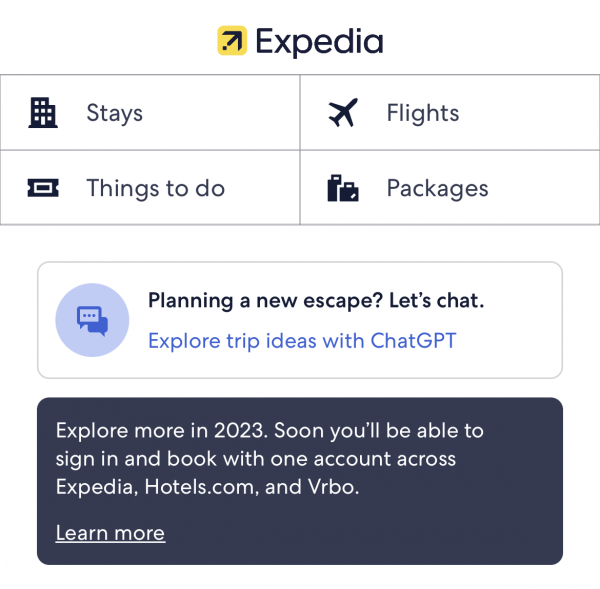This screenshot has width=600, height=589.
Task: Follow the Learn more link
Action: (110, 533)
